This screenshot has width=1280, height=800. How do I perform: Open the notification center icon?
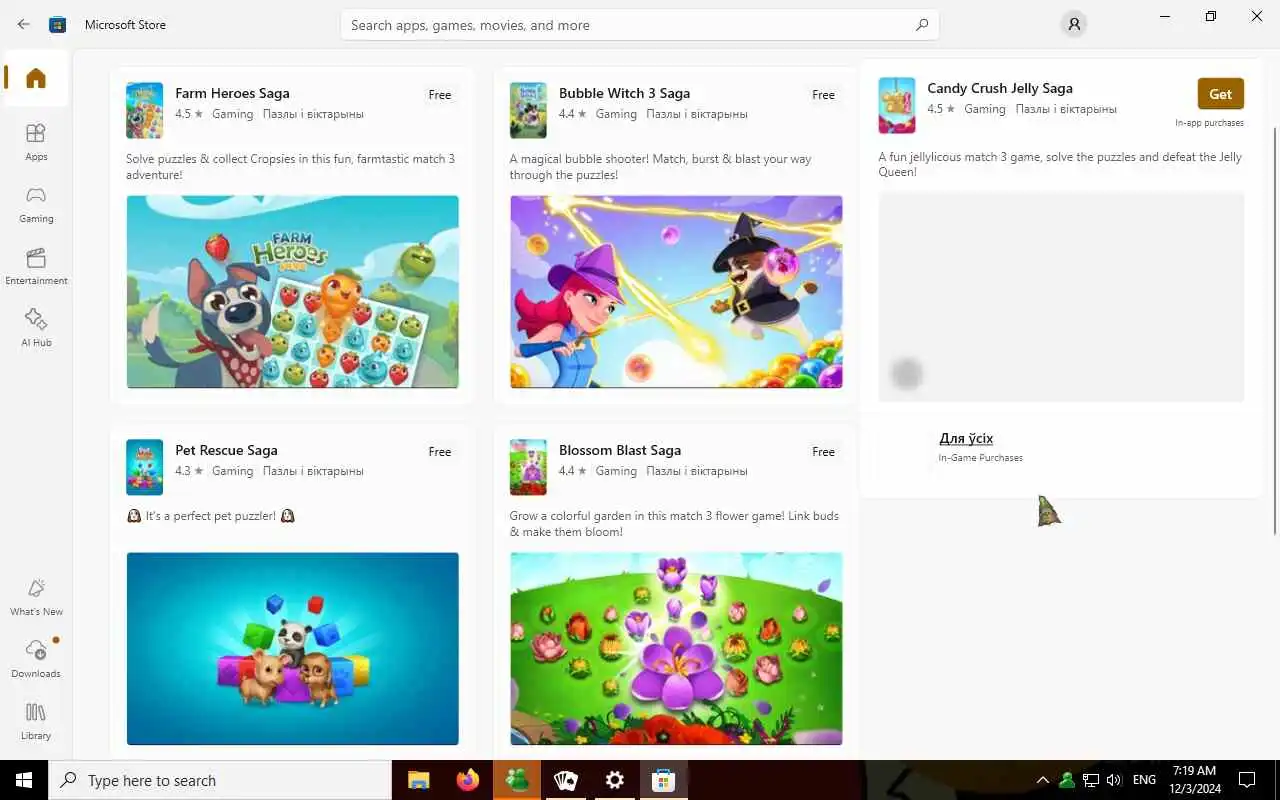[x=1247, y=780]
